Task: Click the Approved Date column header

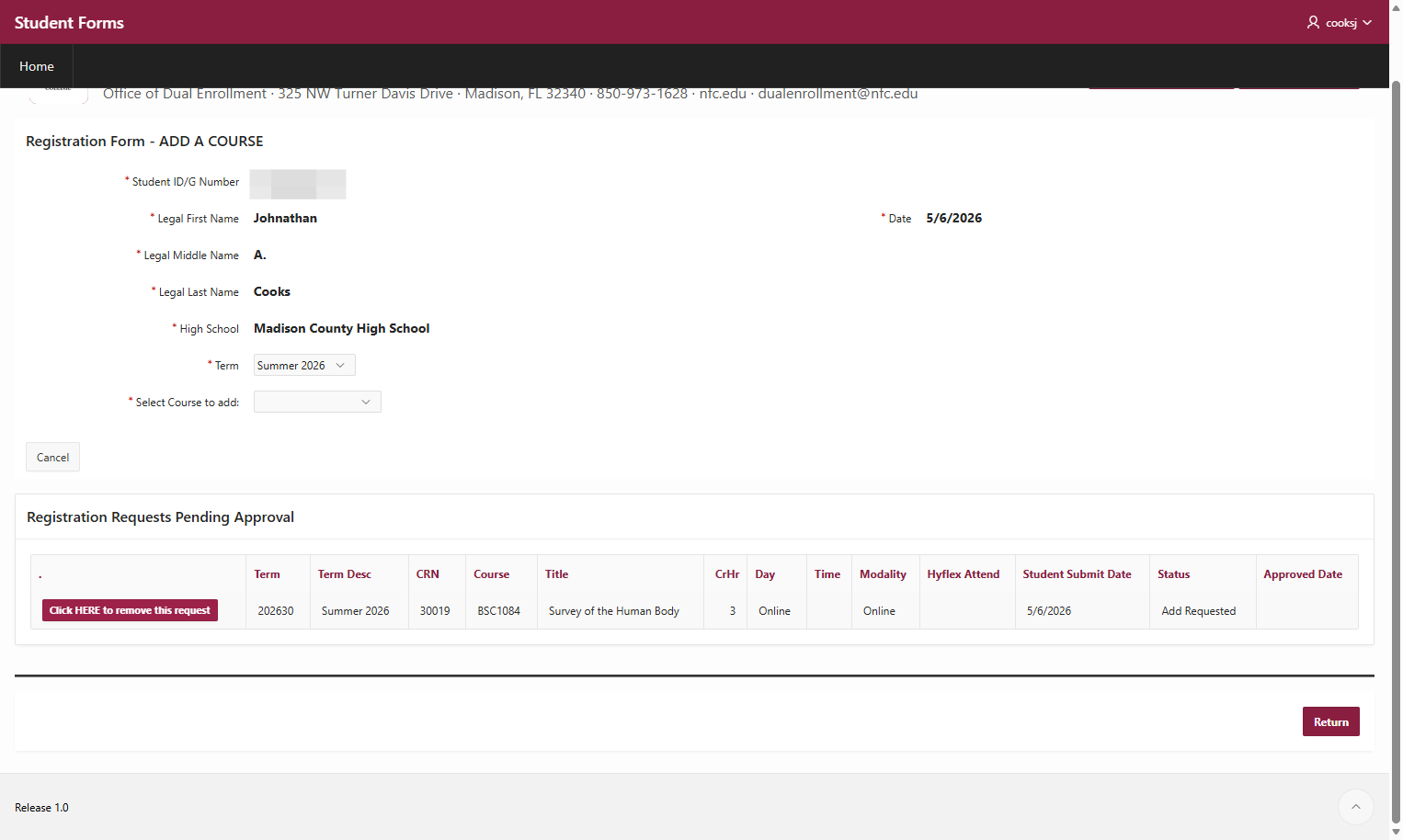Action: 1303,574
